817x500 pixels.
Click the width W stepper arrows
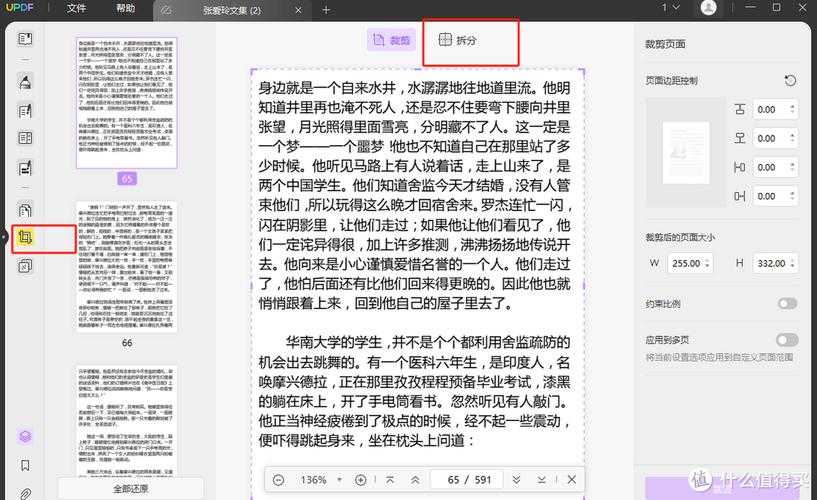pyautogui.click(x=708, y=263)
